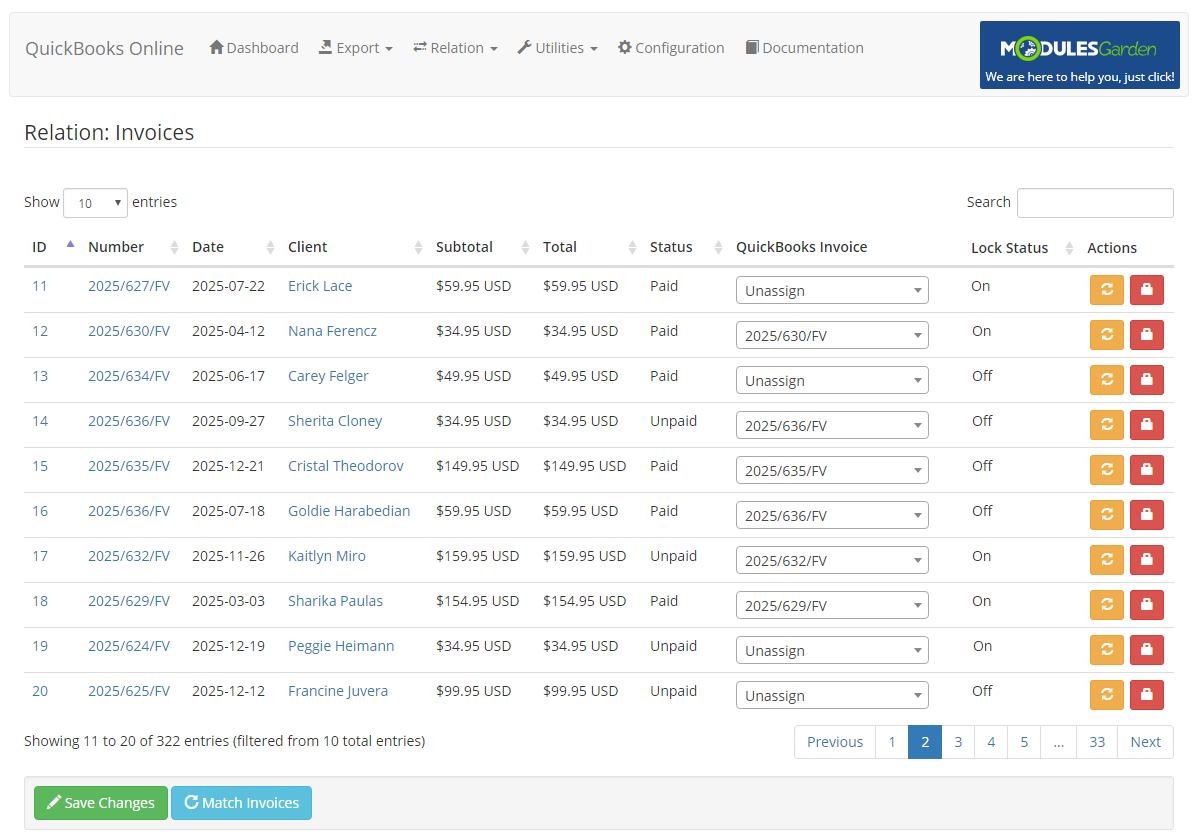This screenshot has height=840, width=1199.
Task: Click the resync icon for invoice 2025/625/FV
Action: 1106,694
